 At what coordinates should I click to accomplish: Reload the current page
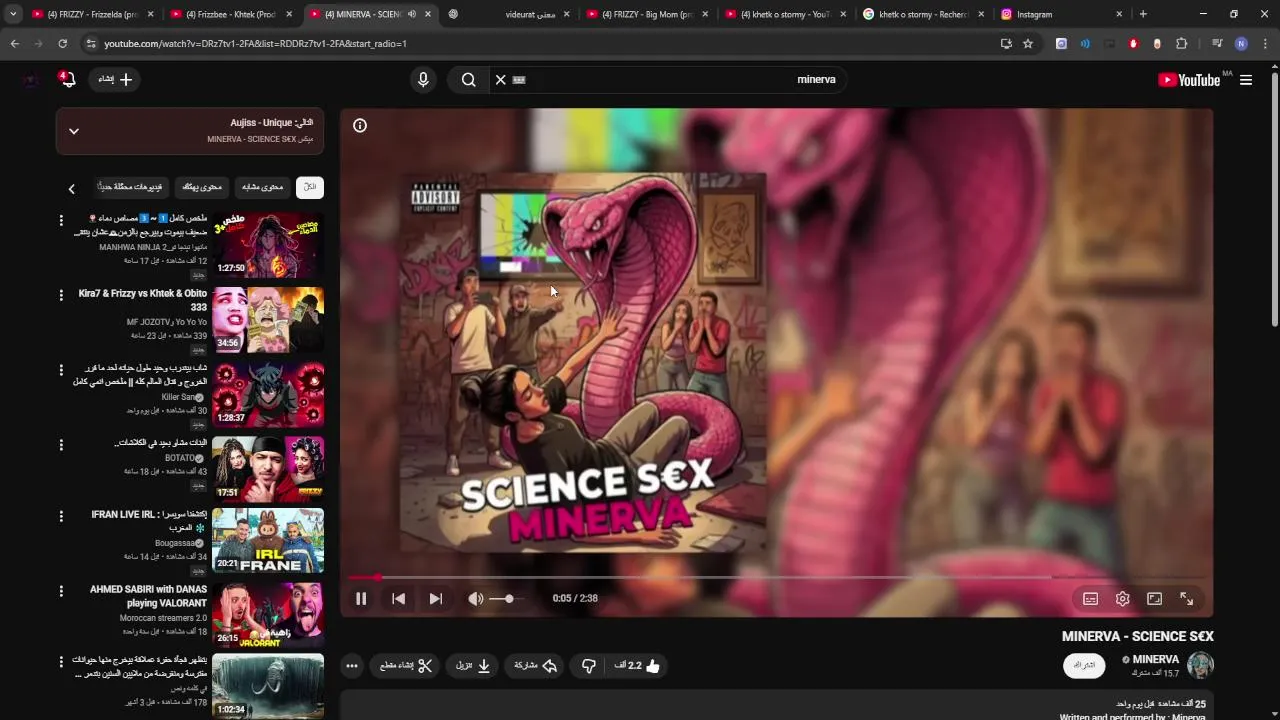coord(62,44)
